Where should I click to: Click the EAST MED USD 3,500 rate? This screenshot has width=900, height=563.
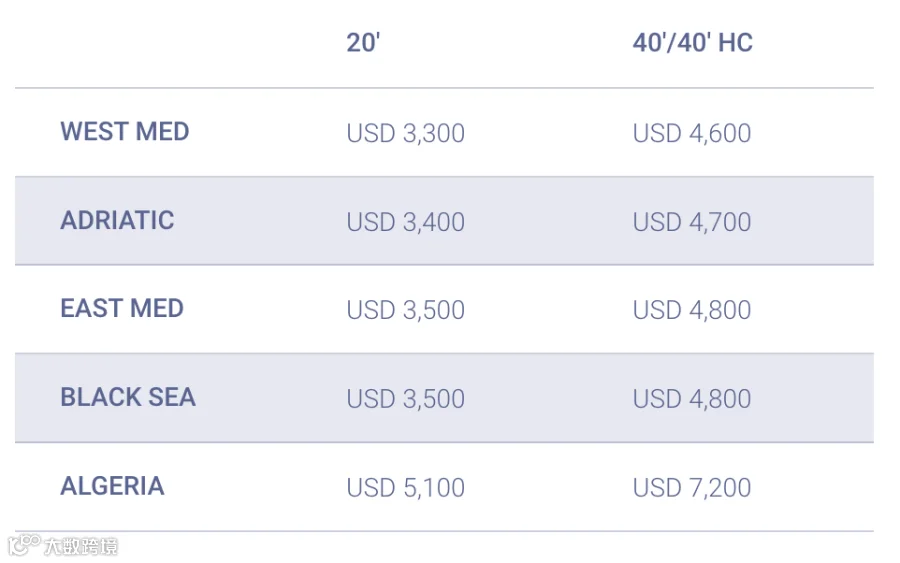[x=405, y=310]
